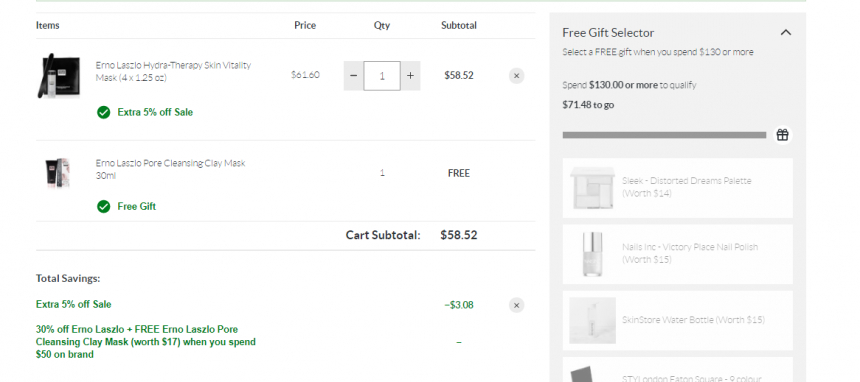The width and height of the screenshot is (860, 382).
Task: Open Erno Laszlo Hydra-Therapy Skin Vitality Mask link
Action: point(173,71)
